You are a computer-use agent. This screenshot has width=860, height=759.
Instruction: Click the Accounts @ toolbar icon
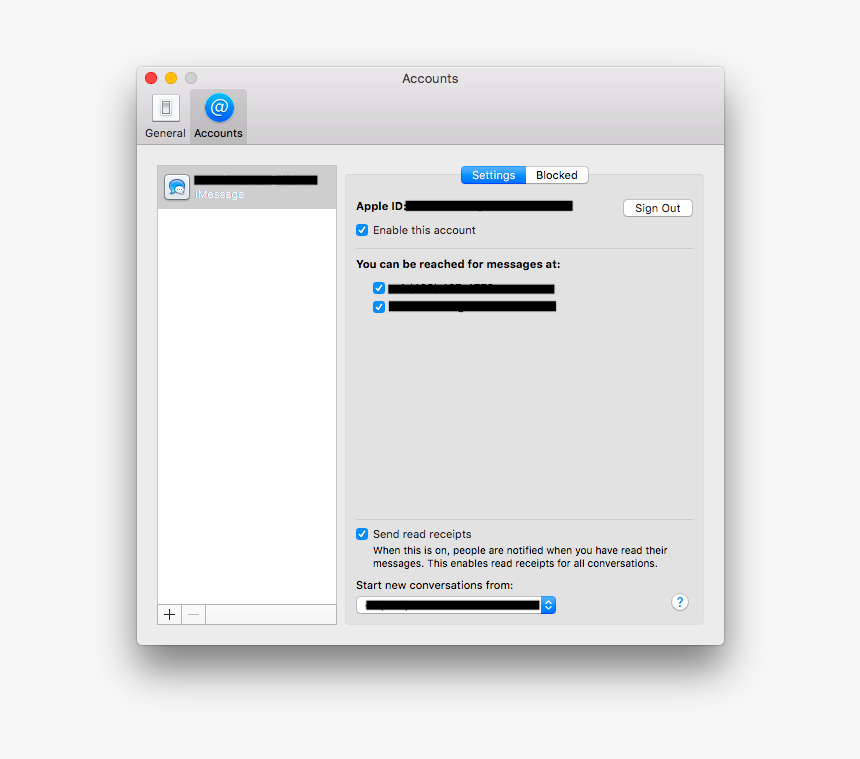218,115
